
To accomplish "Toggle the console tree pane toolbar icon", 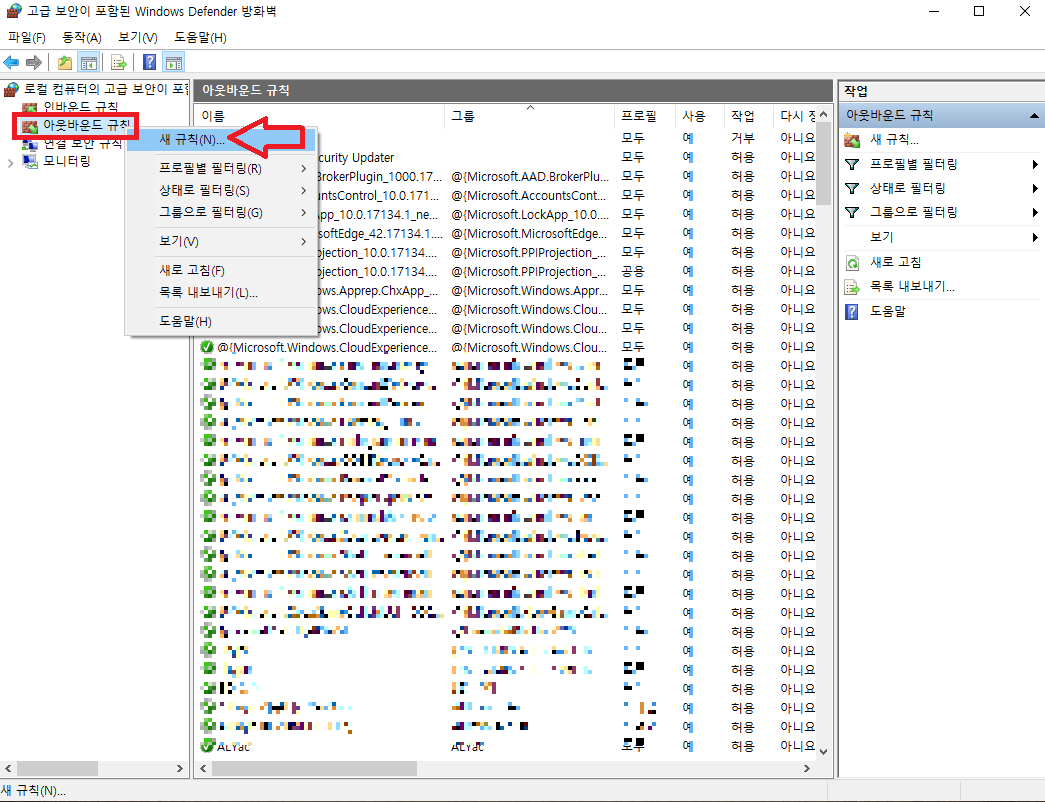I will (89, 63).
